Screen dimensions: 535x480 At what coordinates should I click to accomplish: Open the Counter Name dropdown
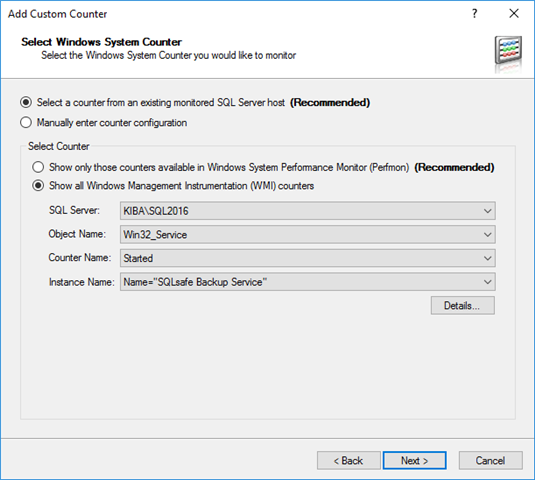[307, 258]
